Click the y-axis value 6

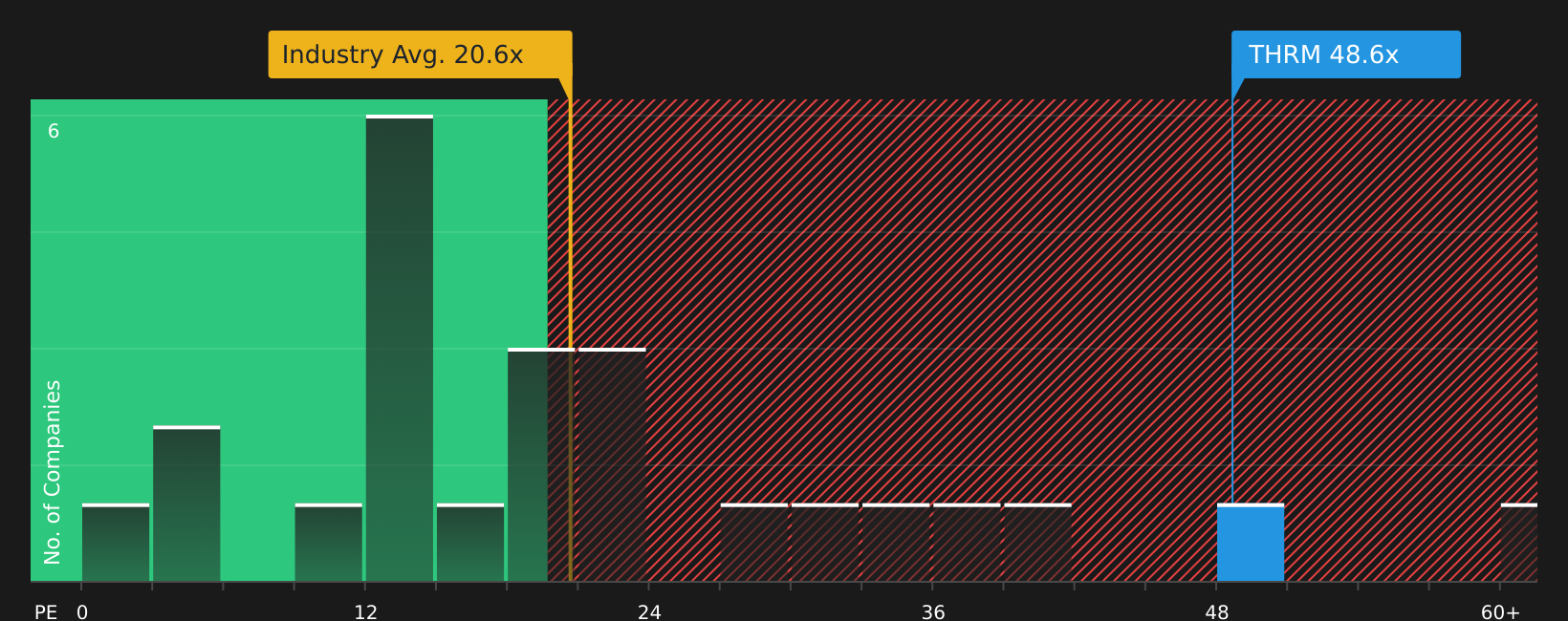click(x=54, y=132)
